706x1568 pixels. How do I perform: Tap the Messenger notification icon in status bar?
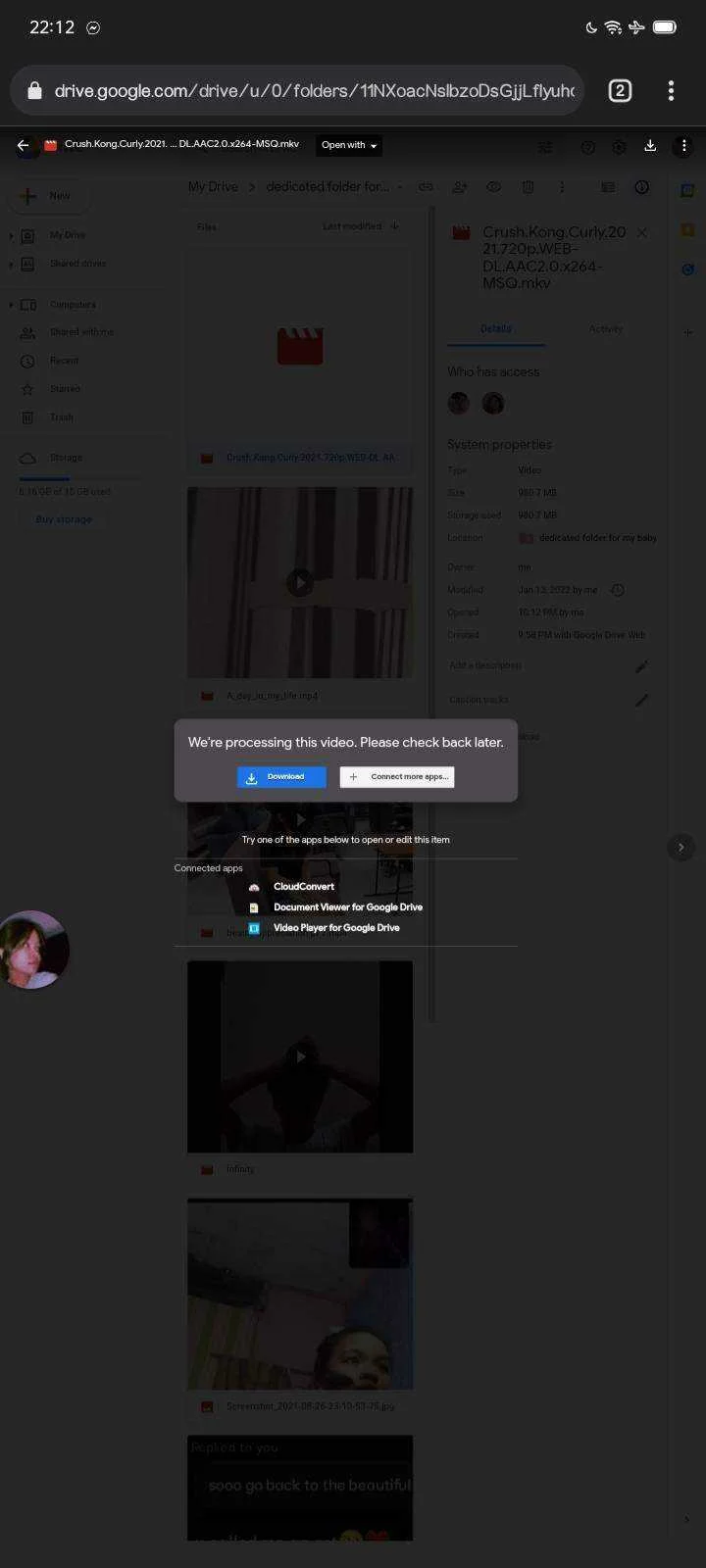point(93,27)
